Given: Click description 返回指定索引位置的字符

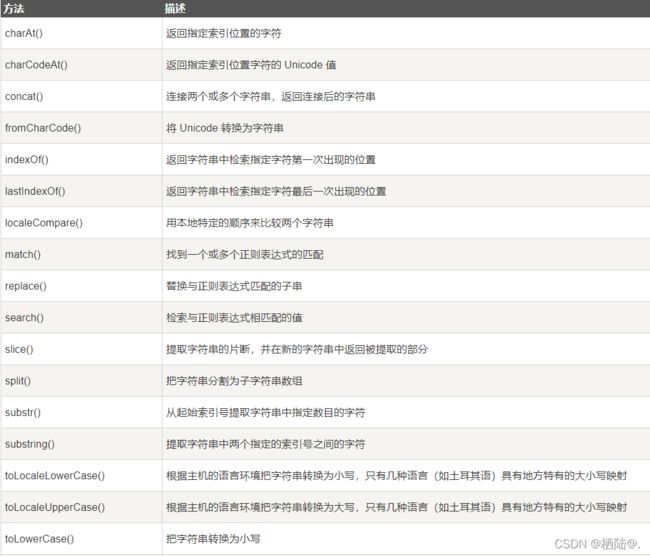Looking at the screenshot, I should click(223, 33).
